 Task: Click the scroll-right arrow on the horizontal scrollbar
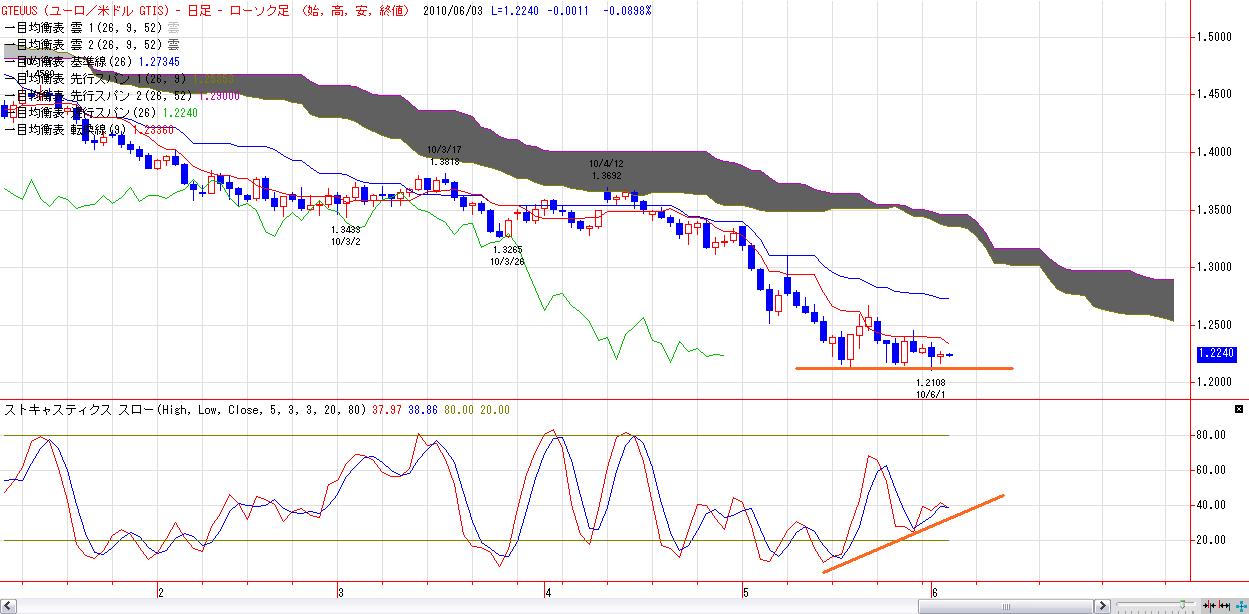coord(1102,606)
